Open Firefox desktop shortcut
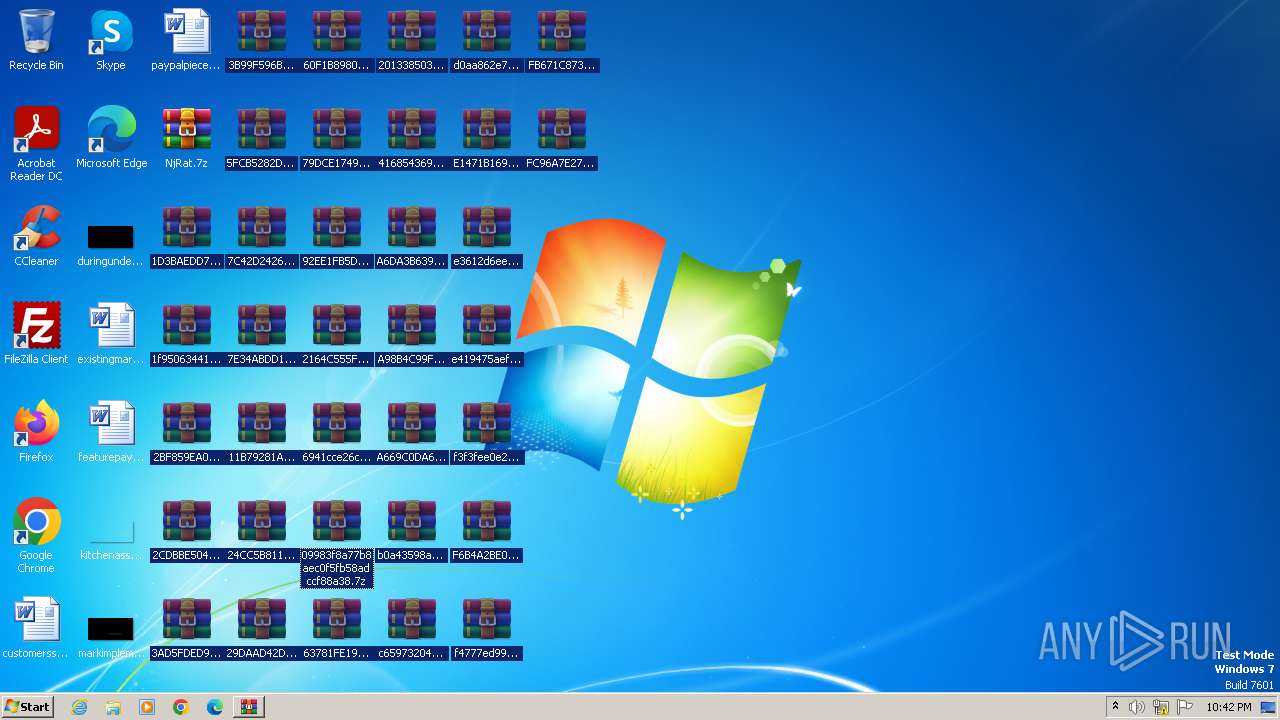1280x720 pixels. click(x=36, y=433)
